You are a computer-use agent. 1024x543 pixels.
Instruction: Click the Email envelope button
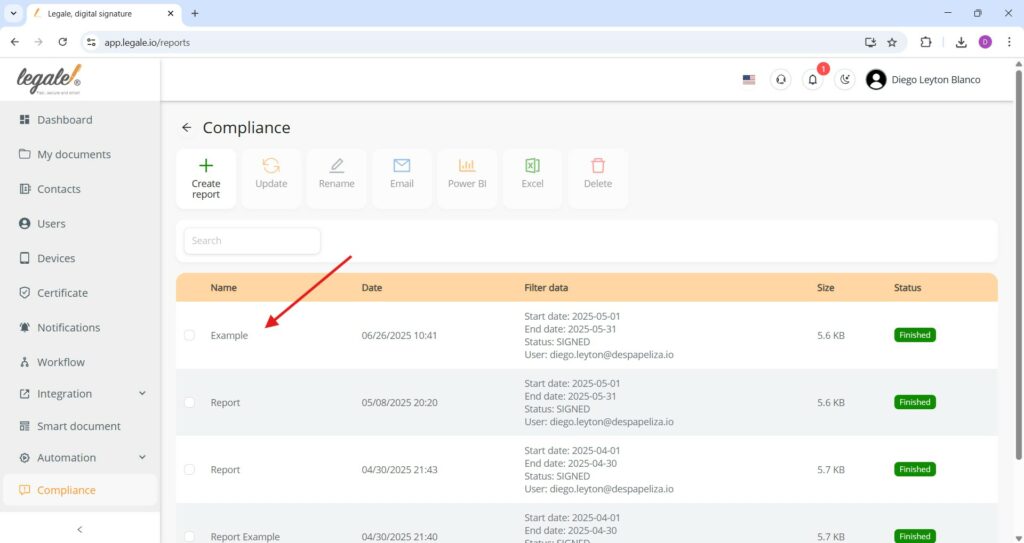[402, 178]
